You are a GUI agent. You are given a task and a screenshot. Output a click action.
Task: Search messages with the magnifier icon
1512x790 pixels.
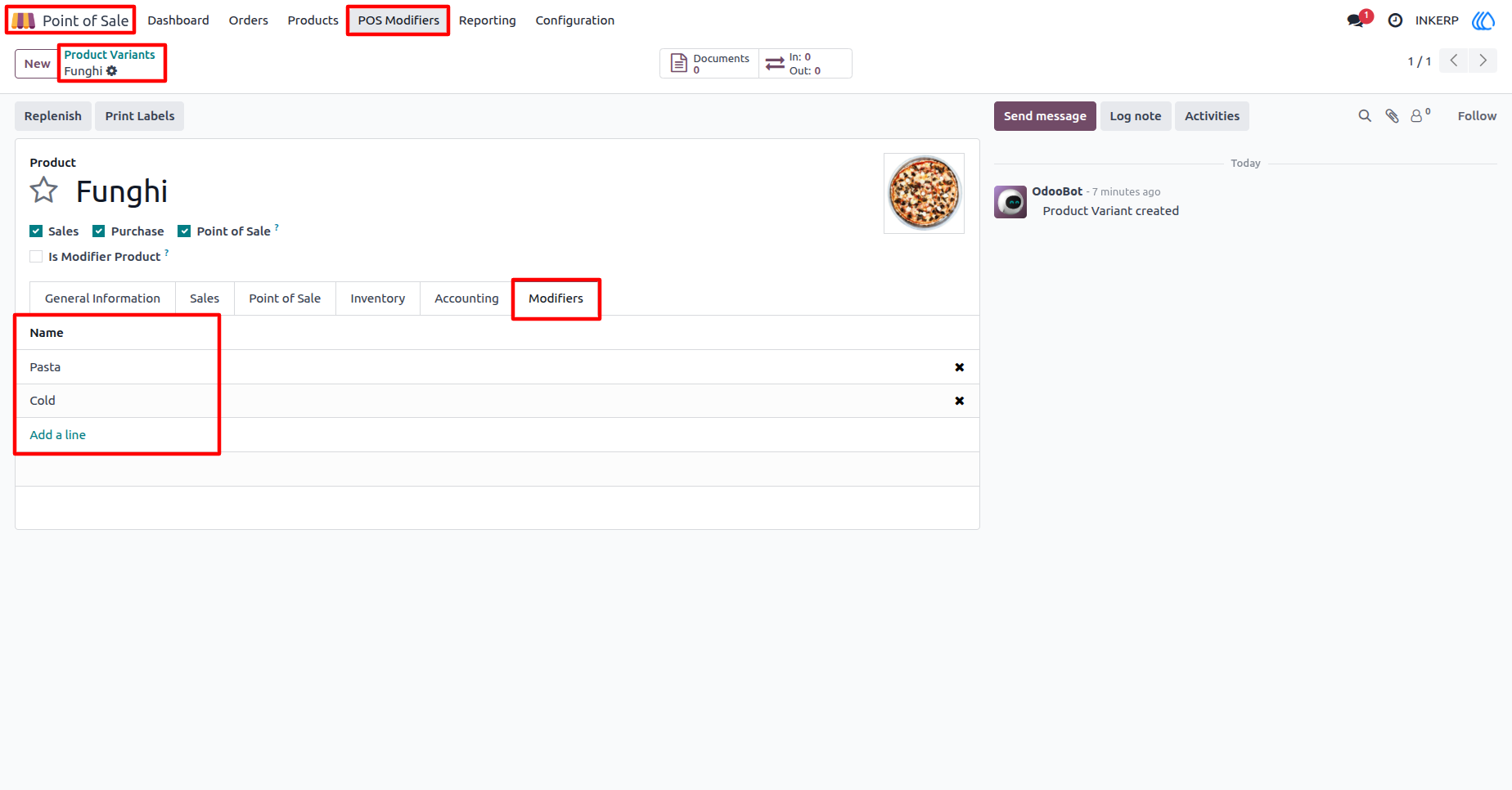pyautogui.click(x=1365, y=116)
